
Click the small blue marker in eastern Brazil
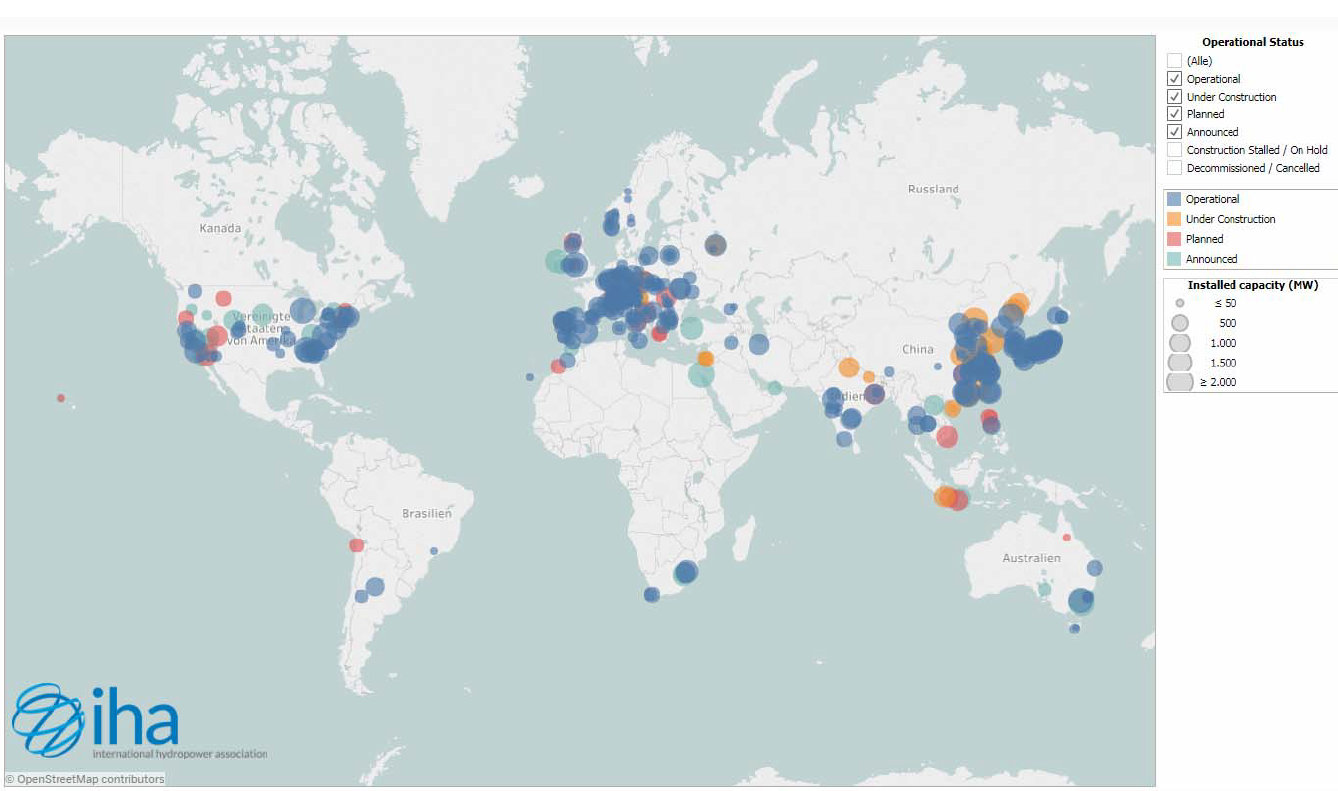[434, 551]
